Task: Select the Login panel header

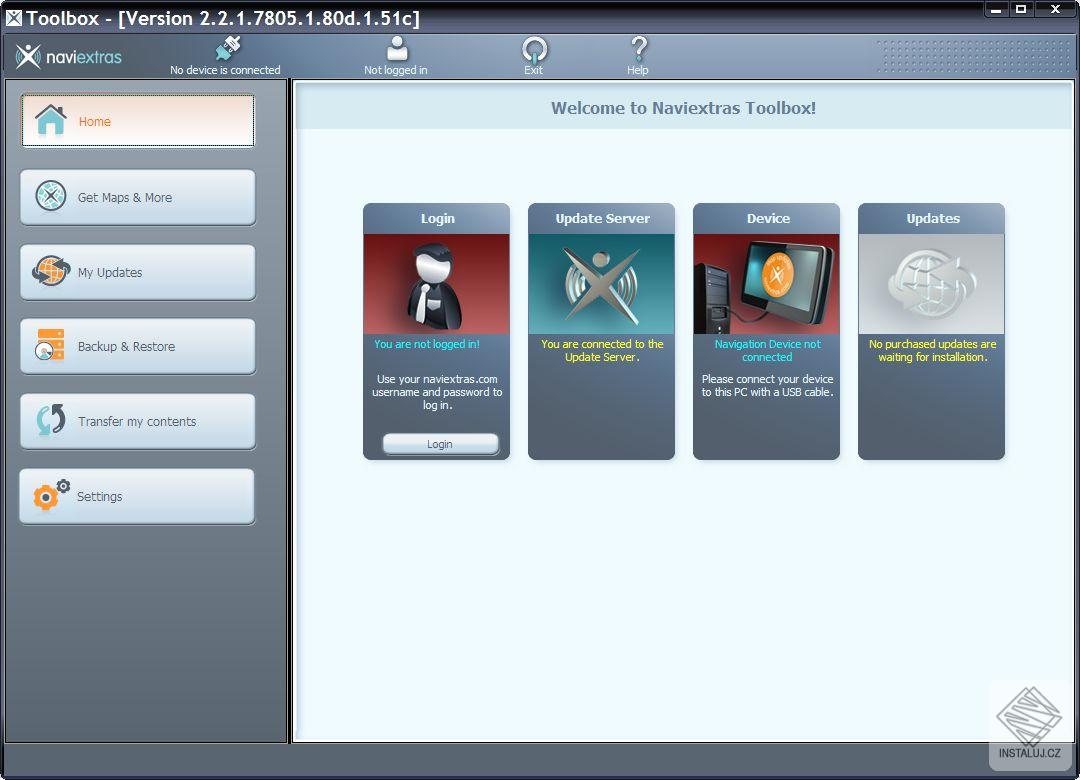Action: (x=436, y=218)
